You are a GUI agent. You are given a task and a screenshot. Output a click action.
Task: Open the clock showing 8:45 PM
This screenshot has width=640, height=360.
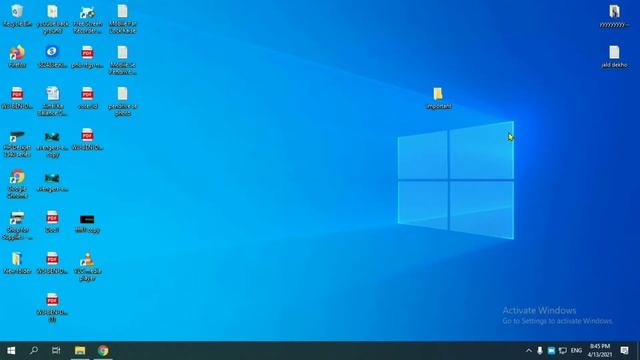600,351
